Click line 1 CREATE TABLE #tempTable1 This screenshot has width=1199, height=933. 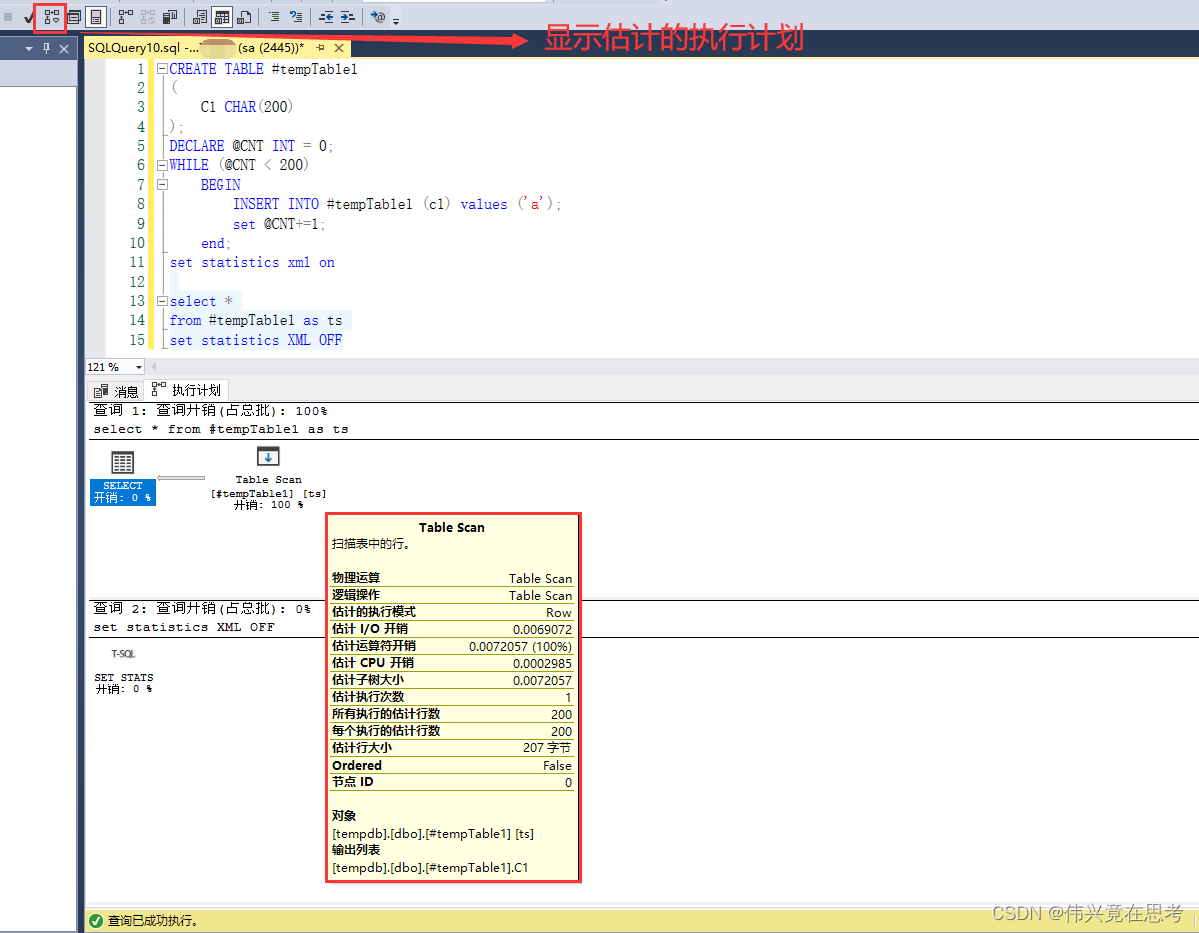[x=263, y=69]
